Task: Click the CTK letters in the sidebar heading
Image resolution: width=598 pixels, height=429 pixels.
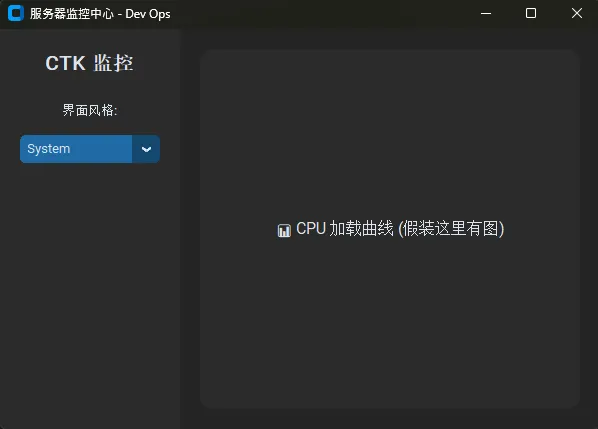Action: pyautogui.click(x=65, y=63)
